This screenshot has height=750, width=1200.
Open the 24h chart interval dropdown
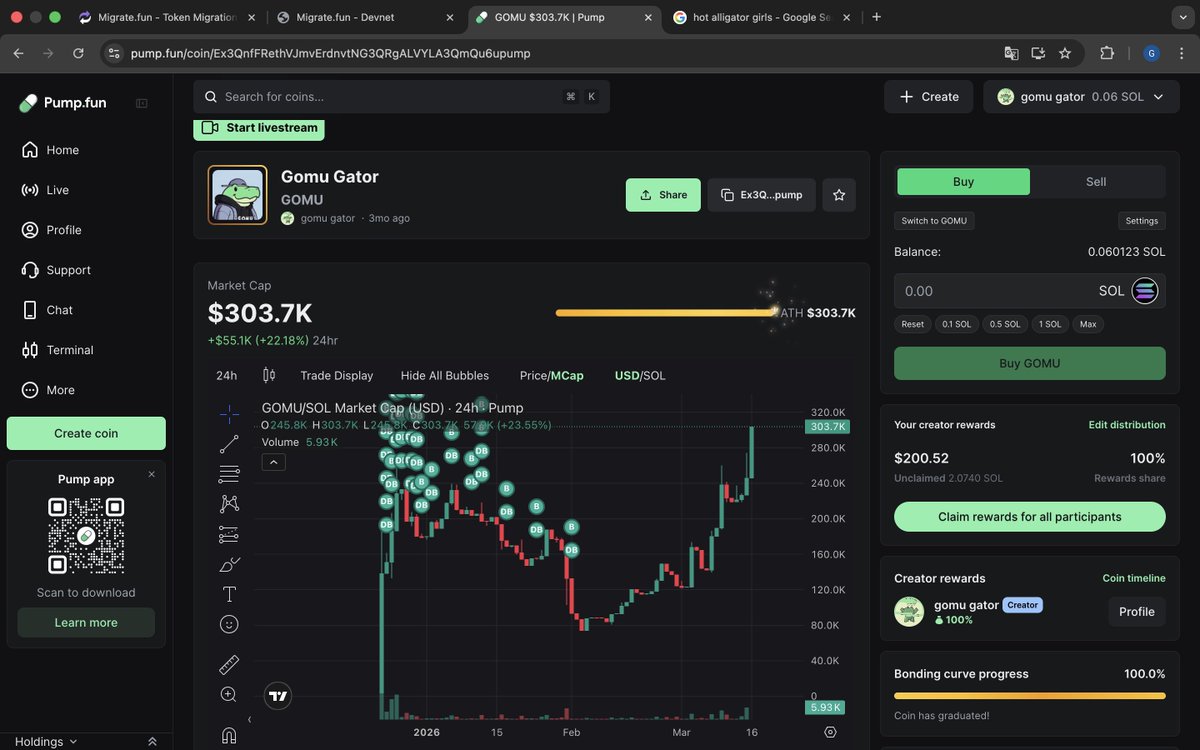pyautogui.click(x=227, y=375)
